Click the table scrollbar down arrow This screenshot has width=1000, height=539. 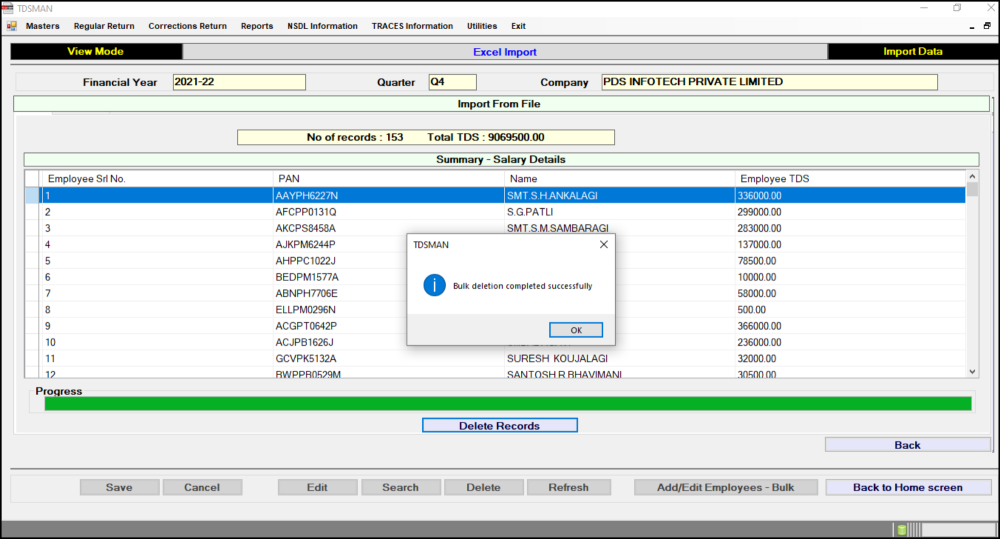972,371
